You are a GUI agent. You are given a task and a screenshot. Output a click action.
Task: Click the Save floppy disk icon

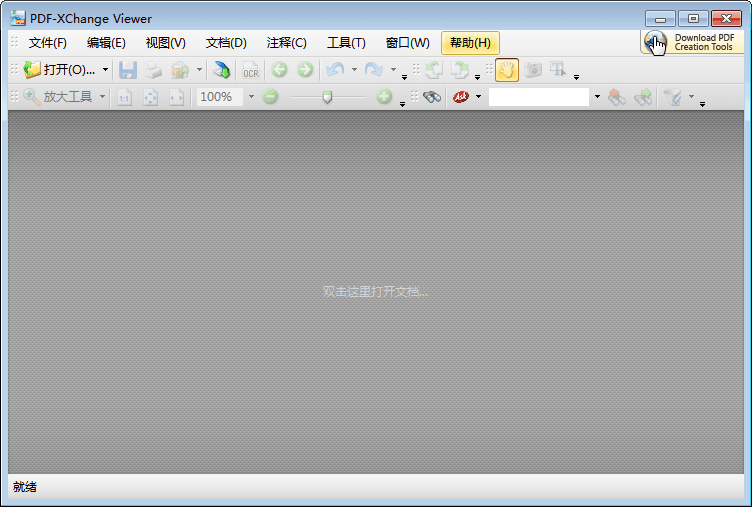128,70
